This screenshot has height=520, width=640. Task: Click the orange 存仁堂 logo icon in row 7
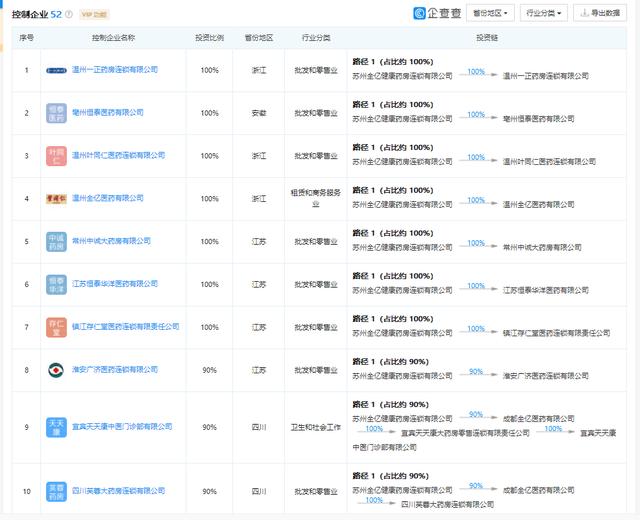pos(56,327)
